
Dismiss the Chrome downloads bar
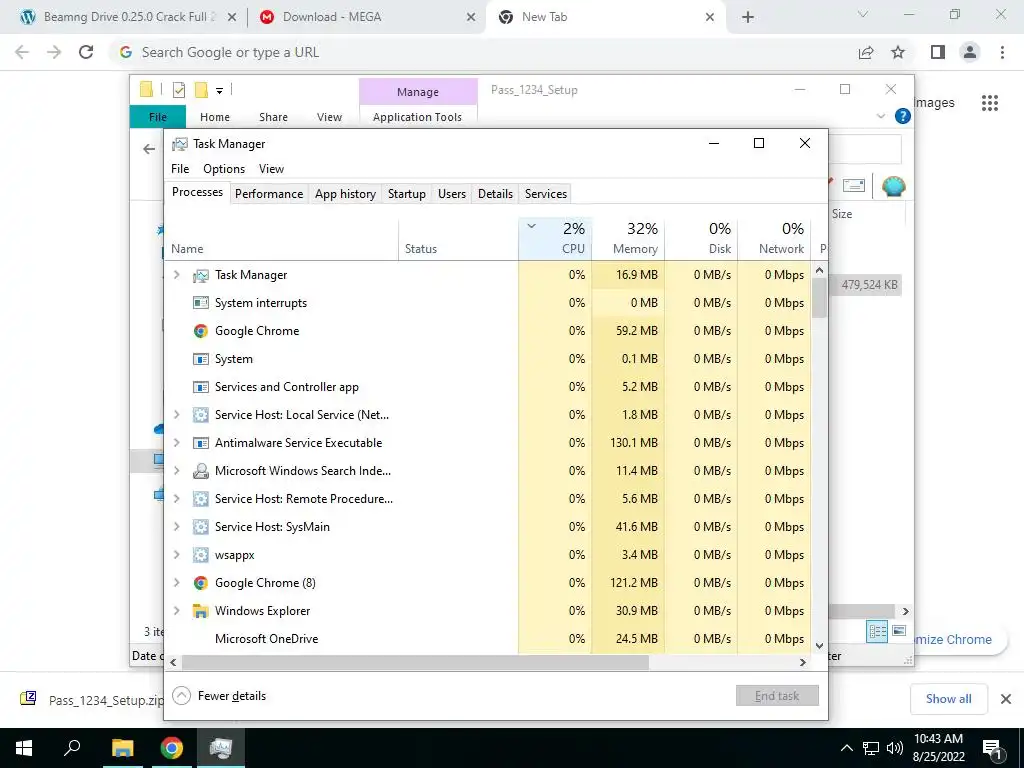point(1006,699)
